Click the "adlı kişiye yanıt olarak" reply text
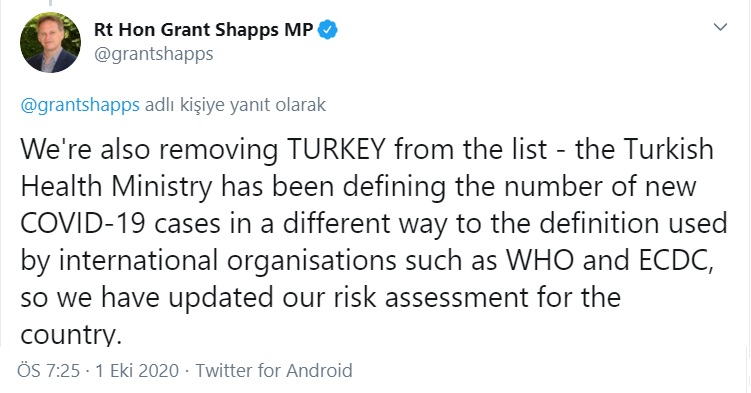The image size is (751, 393). pyautogui.click(x=235, y=105)
